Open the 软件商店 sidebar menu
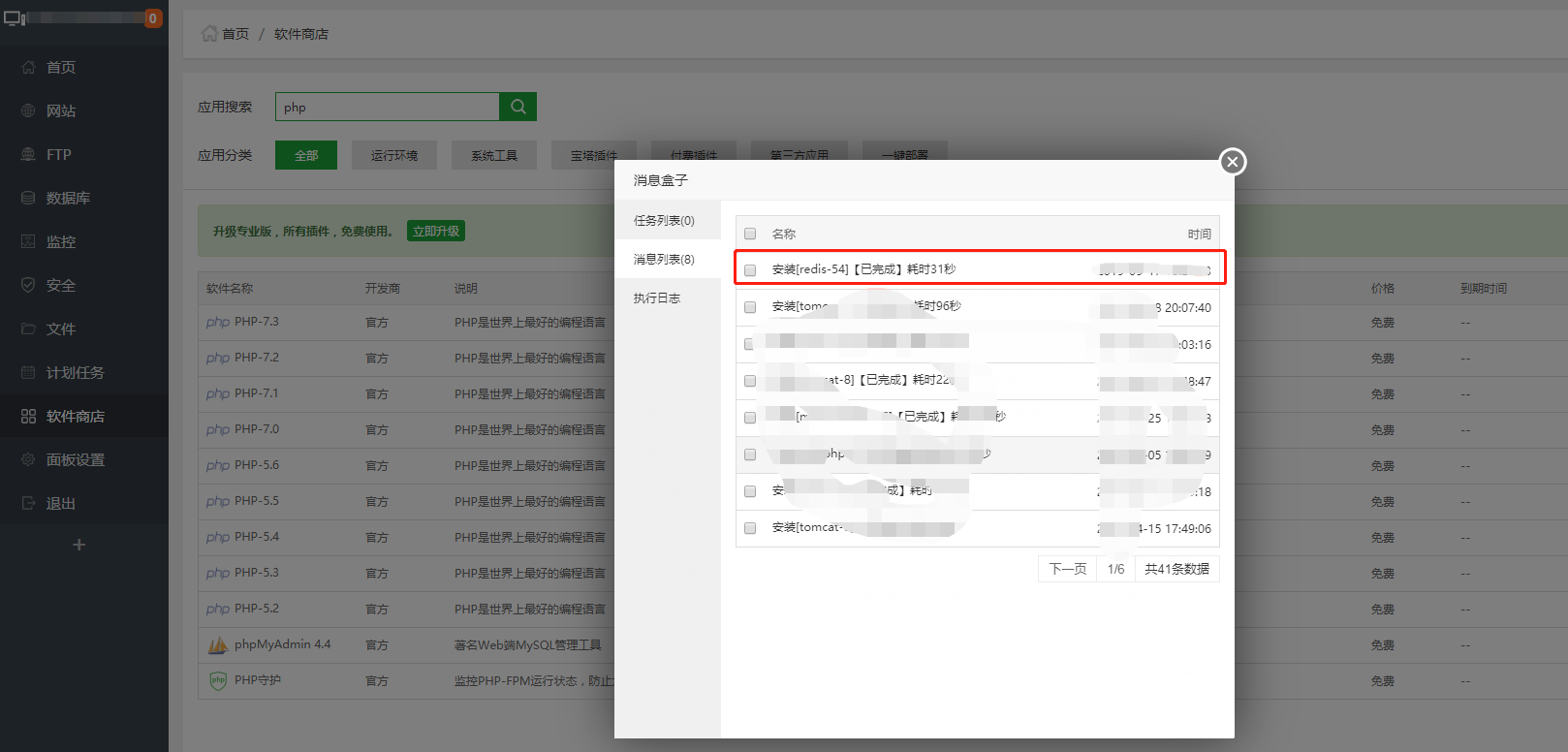This screenshot has height=752, width=1568. [84, 416]
